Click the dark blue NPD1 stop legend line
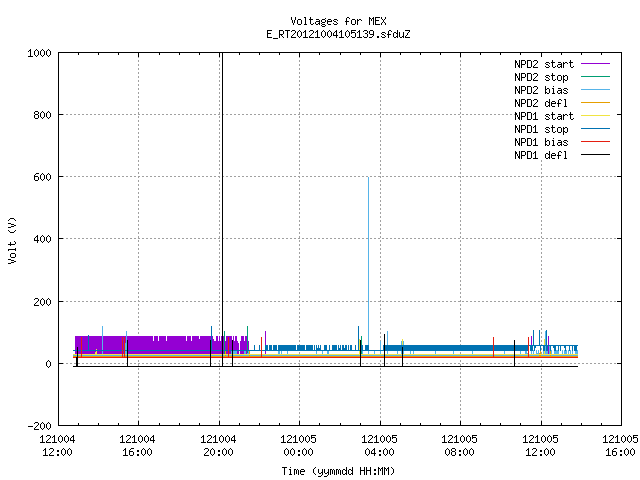The width and height of the screenshot is (640, 480). point(595,129)
